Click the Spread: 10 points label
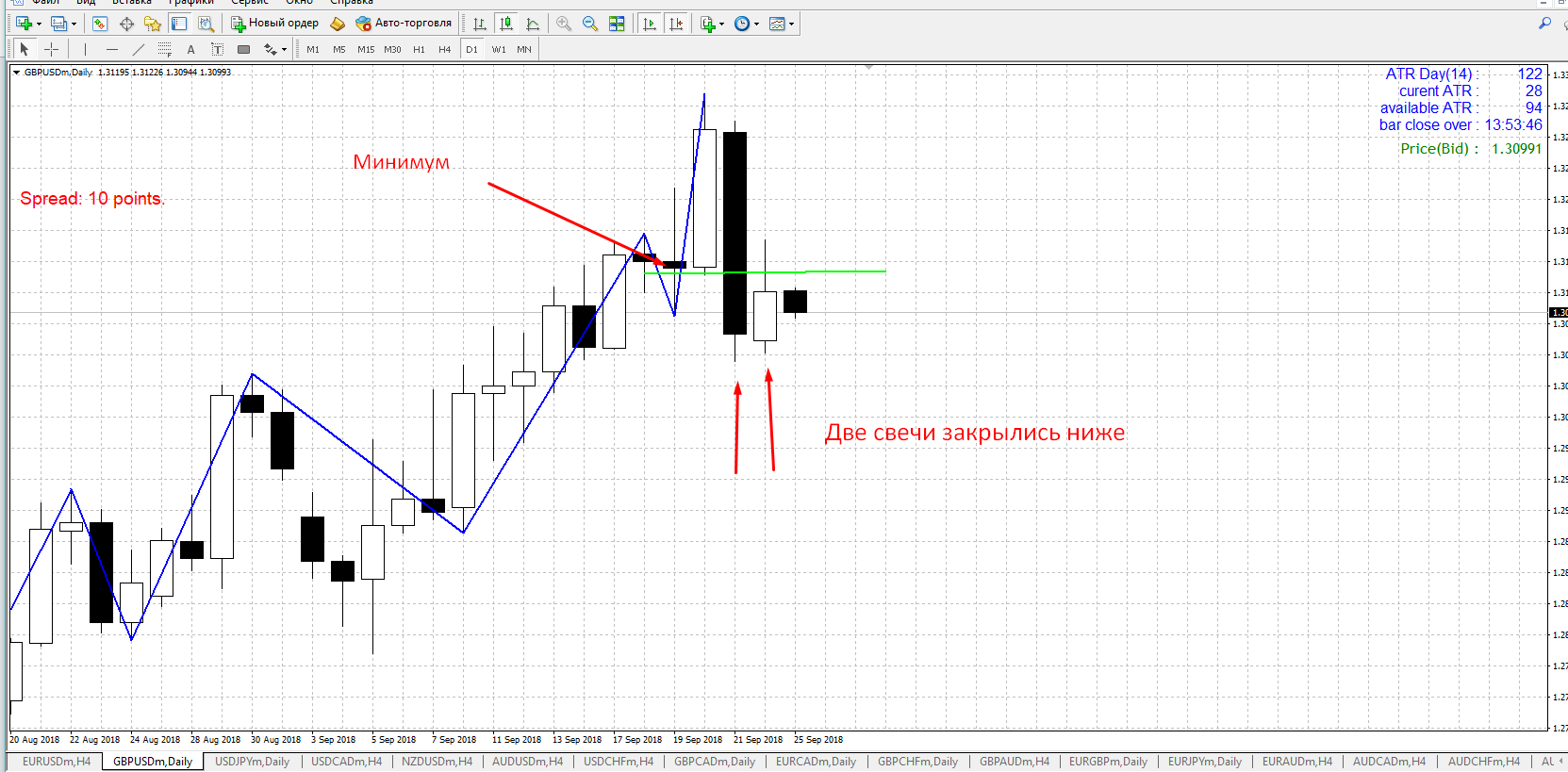Image resolution: width=1568 pixels, height=772 pixels. [92, 199]
